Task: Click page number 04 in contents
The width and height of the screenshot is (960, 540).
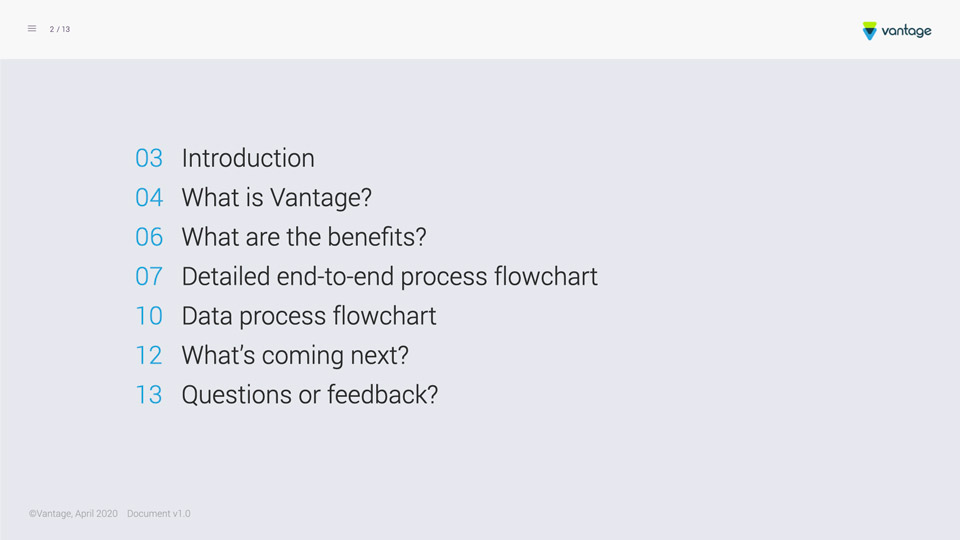Action: coord(149,198)
